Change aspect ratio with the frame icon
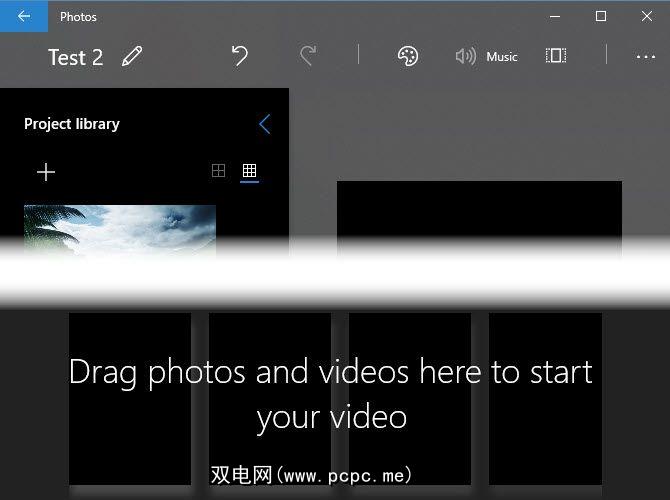This screenshot has width=670, height=500. pyautogui.click(x=556, y=56)
